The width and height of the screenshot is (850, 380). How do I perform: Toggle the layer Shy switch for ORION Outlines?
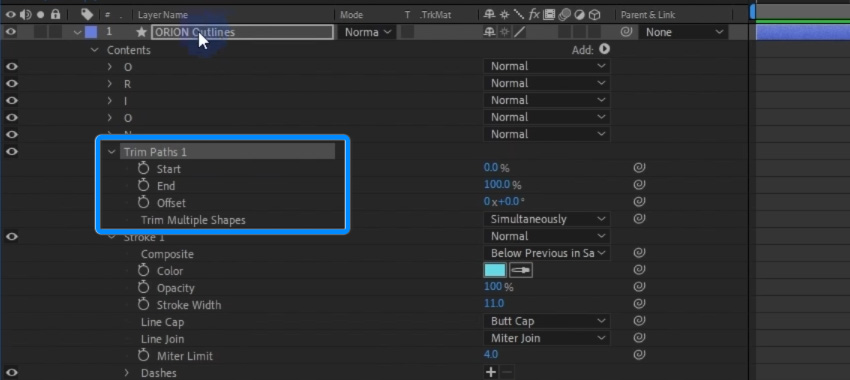(x=490, y=32)
